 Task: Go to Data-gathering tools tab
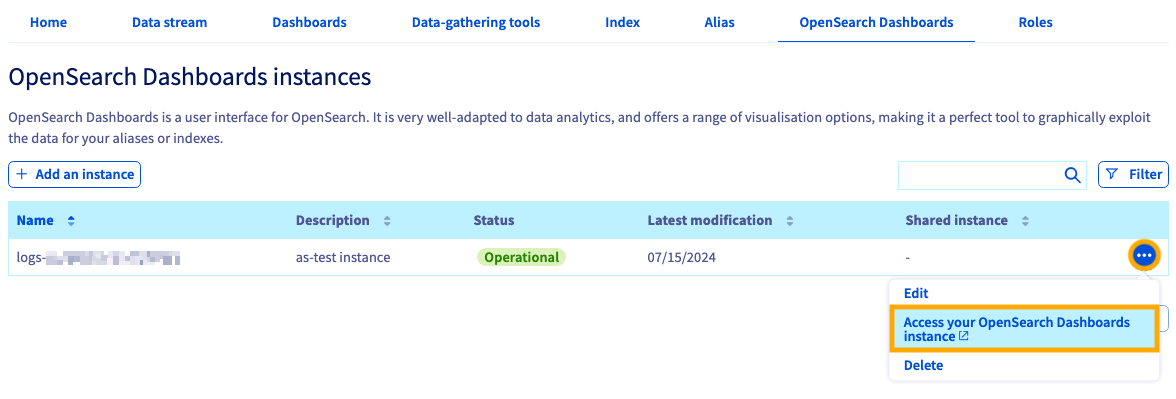click(476, 22)
